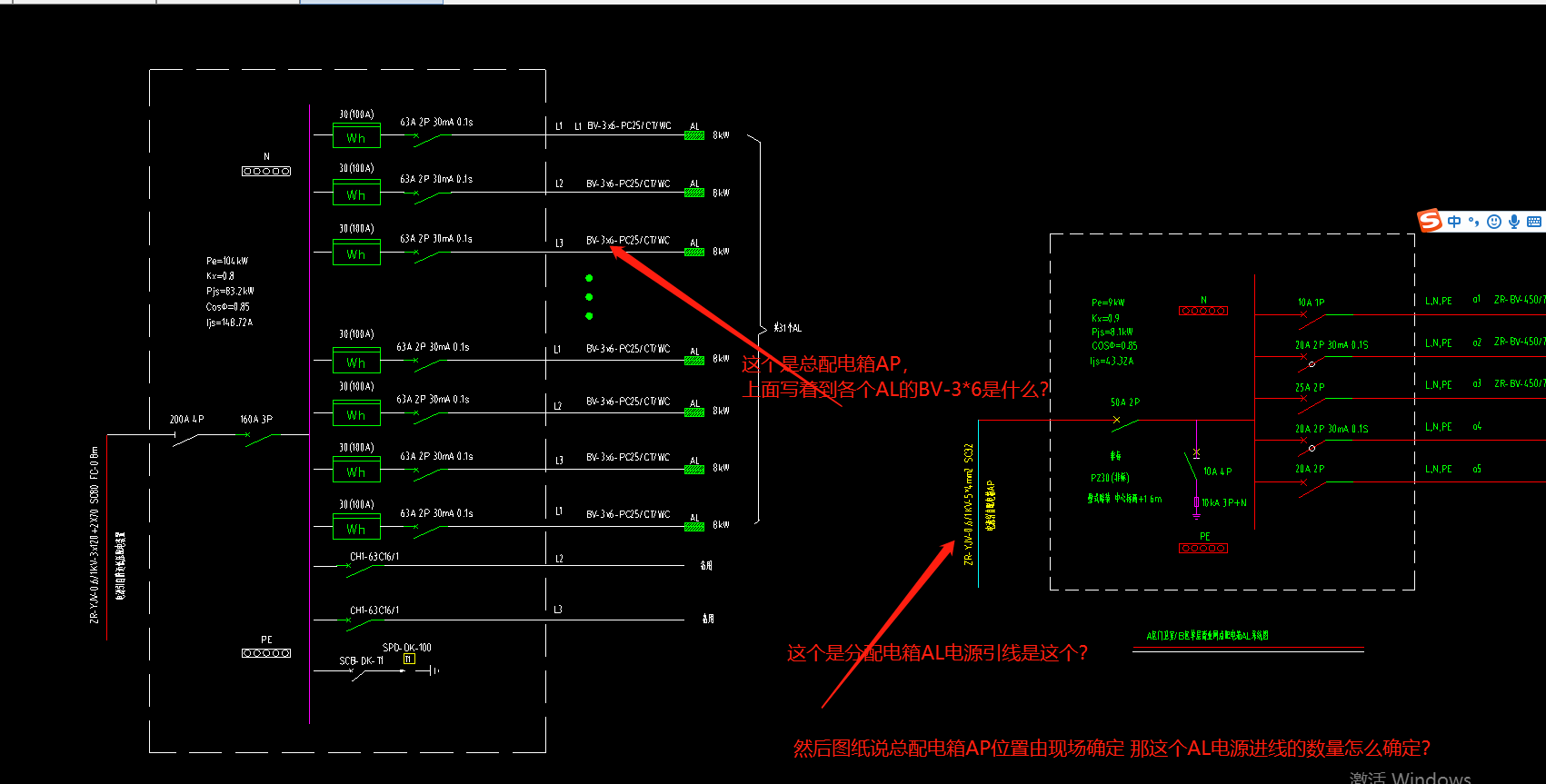This screenshot has width=1546, height=784.
Task: Pick the 20A 2P 30mA 0.1S label on a4 circuit
Action: point(1332,429)
